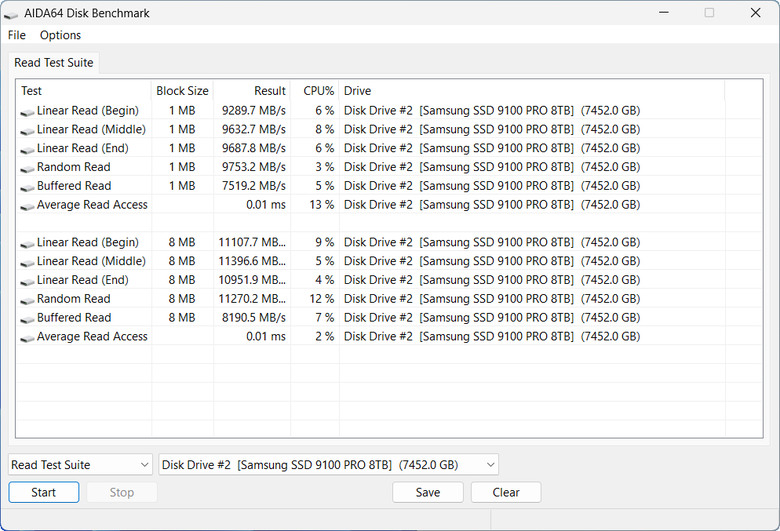Screen dimensions: 780x531
Task: Click the disabled Stop button
Action: click(122, 492)
